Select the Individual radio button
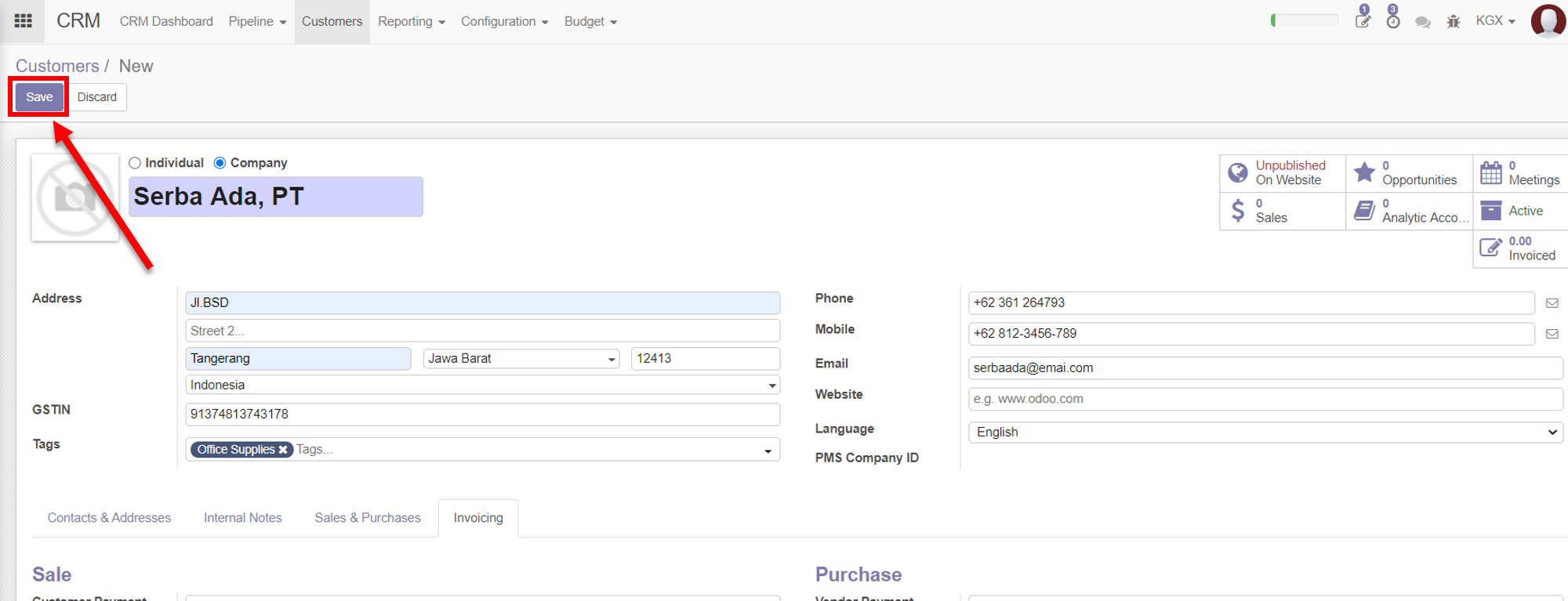 (x=135, y=163)
